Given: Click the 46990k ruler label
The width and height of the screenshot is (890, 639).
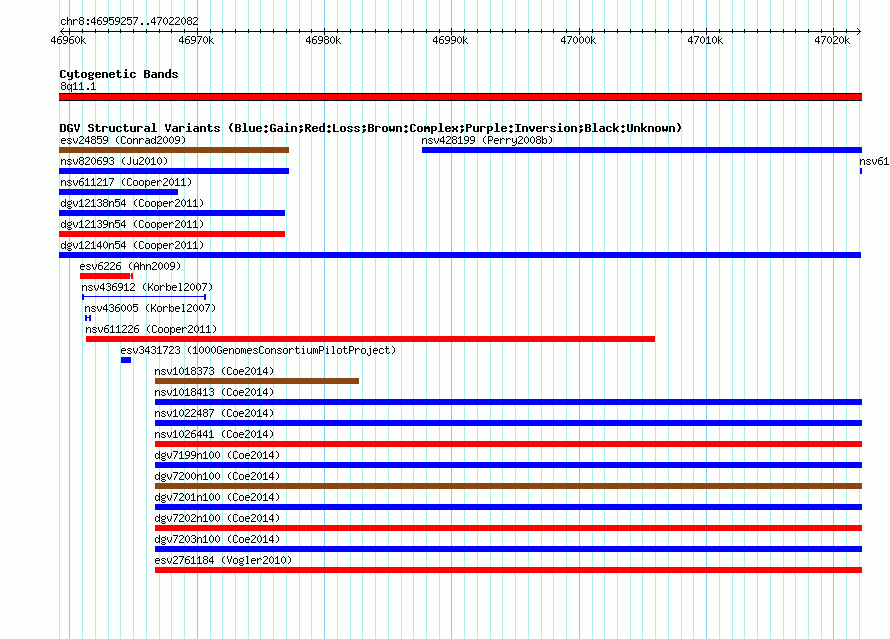Looking at the screenshot, I should tap(451, 40).
